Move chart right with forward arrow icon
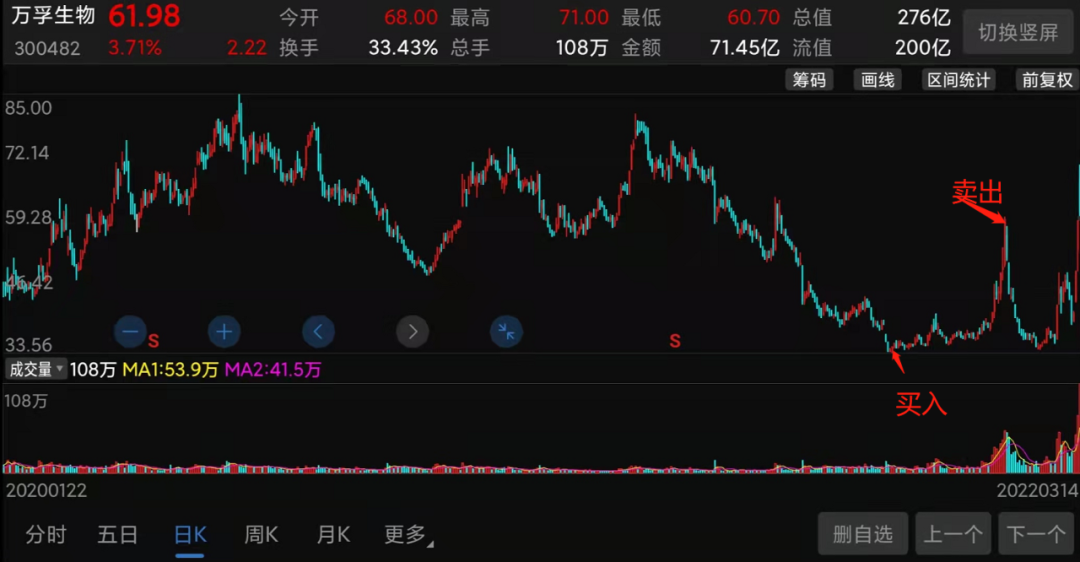The width and height of the screenshot is (1080, 562). [x=413, y=332]
